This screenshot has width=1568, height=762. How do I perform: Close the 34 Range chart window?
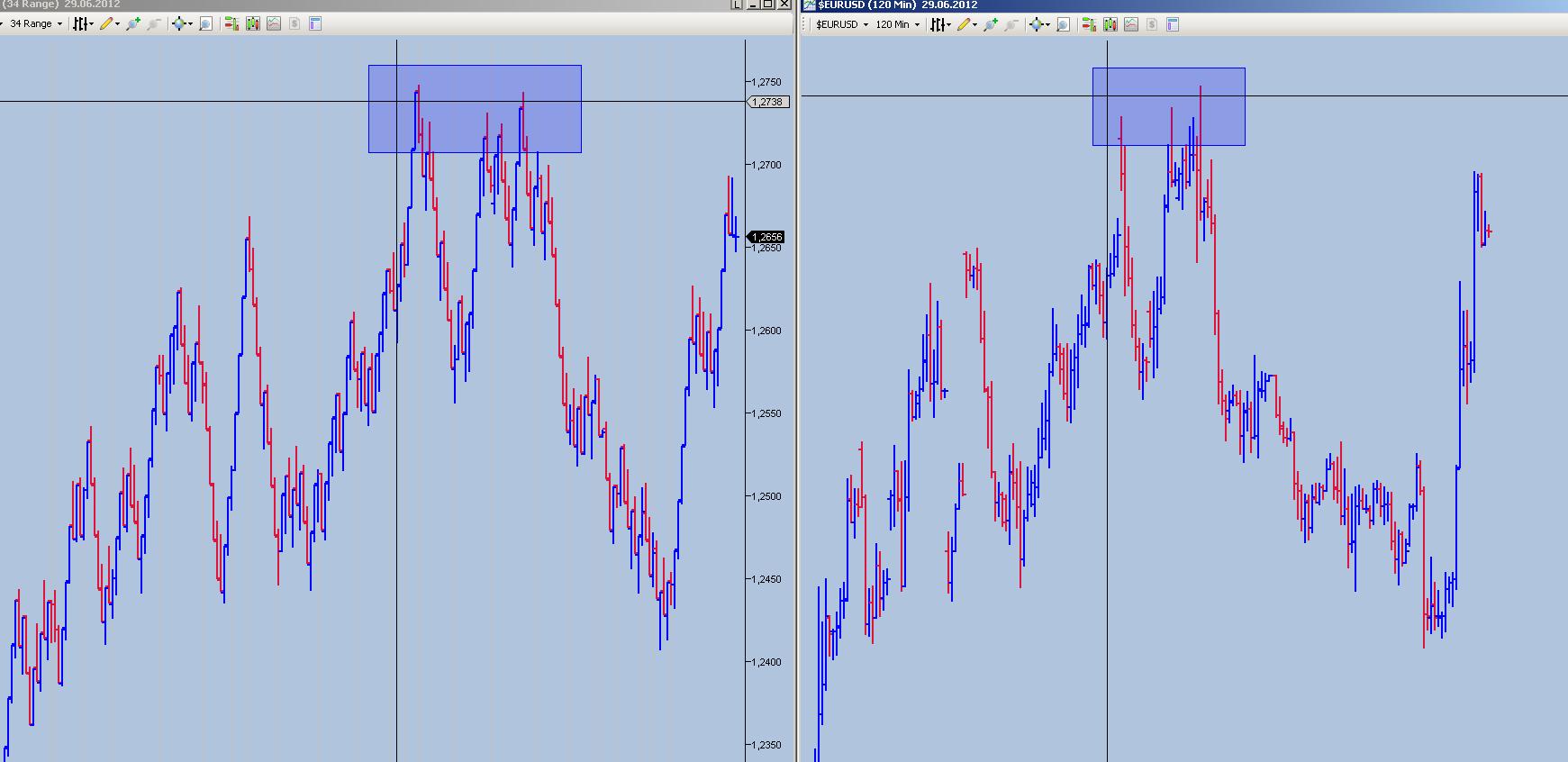point(784,5)
